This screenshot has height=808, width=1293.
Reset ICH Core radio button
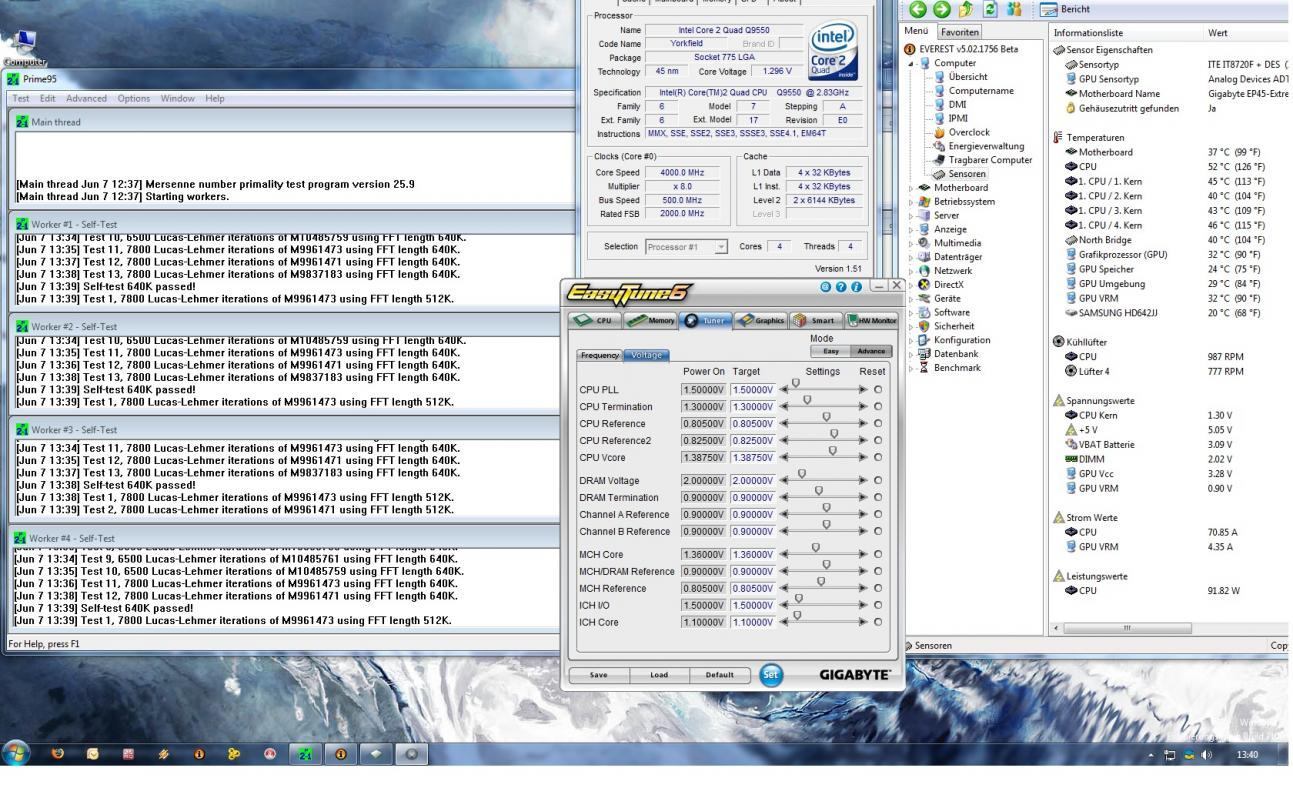point(877,622)
